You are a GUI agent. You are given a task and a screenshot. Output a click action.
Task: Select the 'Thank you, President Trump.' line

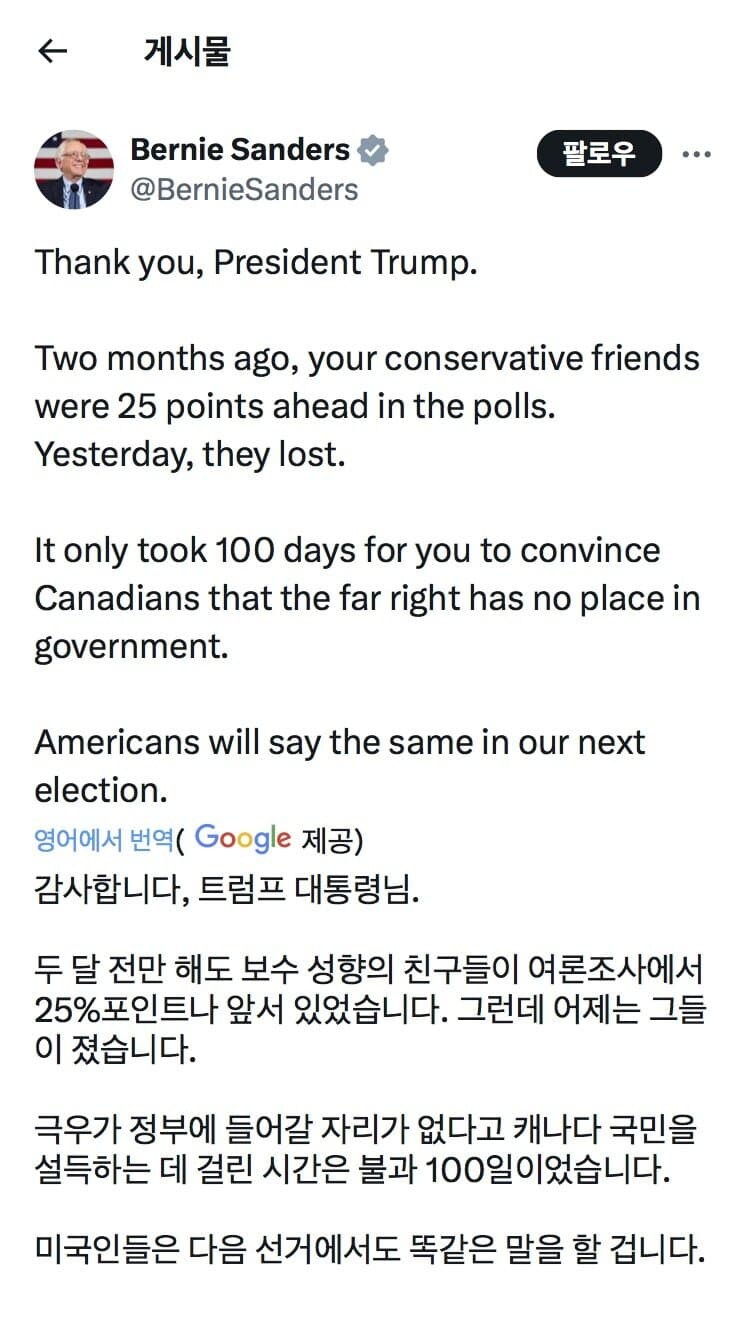[x=257, y=263]
